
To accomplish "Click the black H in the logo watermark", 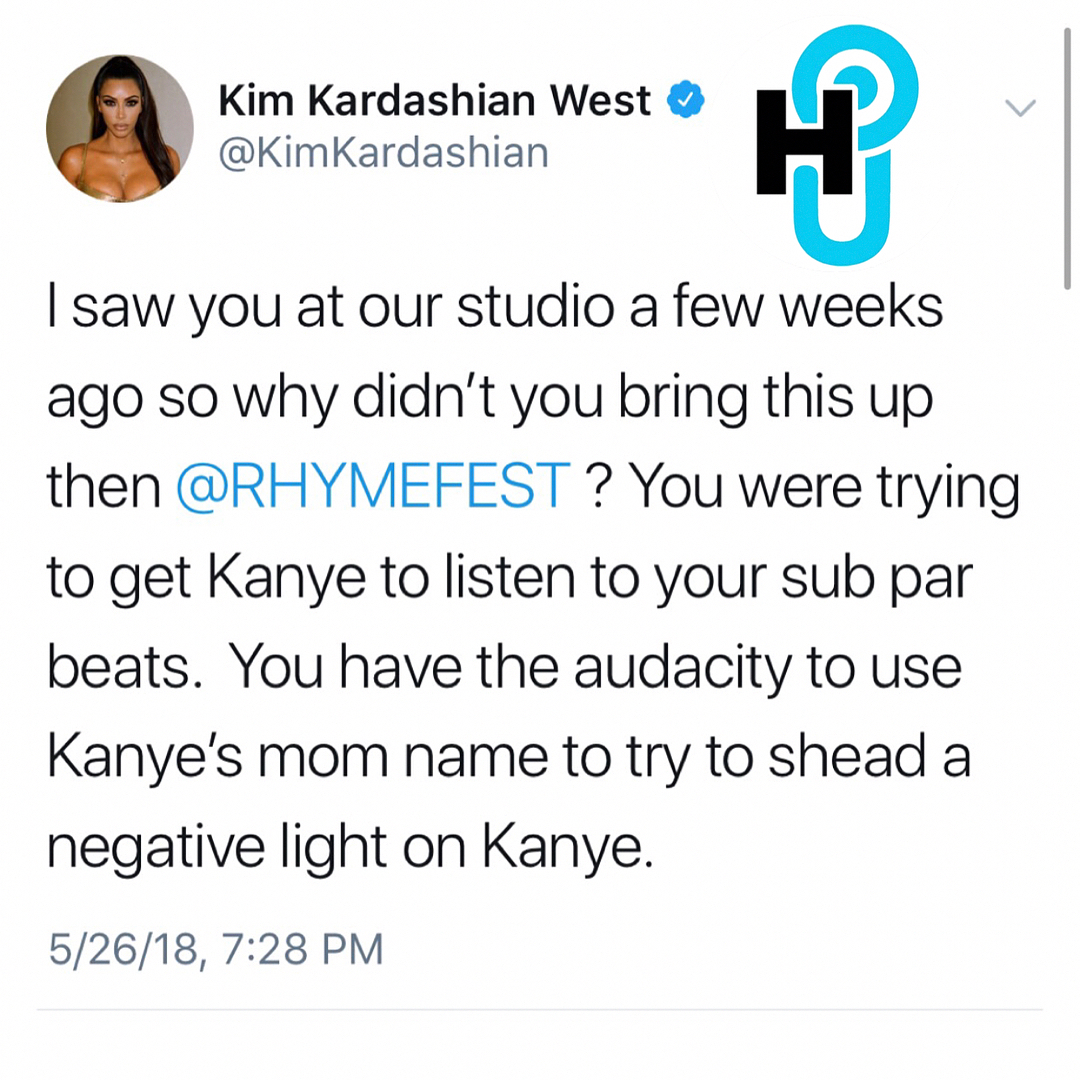I will coord(804,142).
